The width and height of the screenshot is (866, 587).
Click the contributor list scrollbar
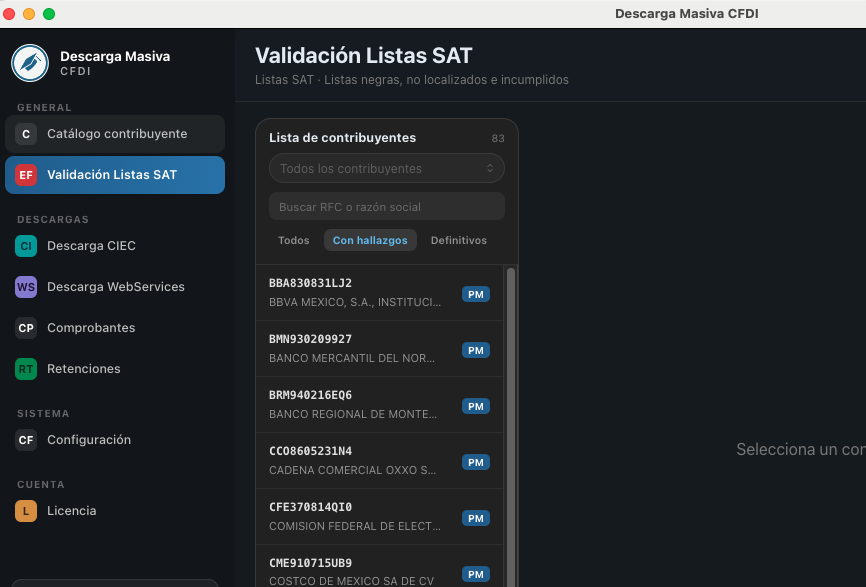tap(511, 427)
